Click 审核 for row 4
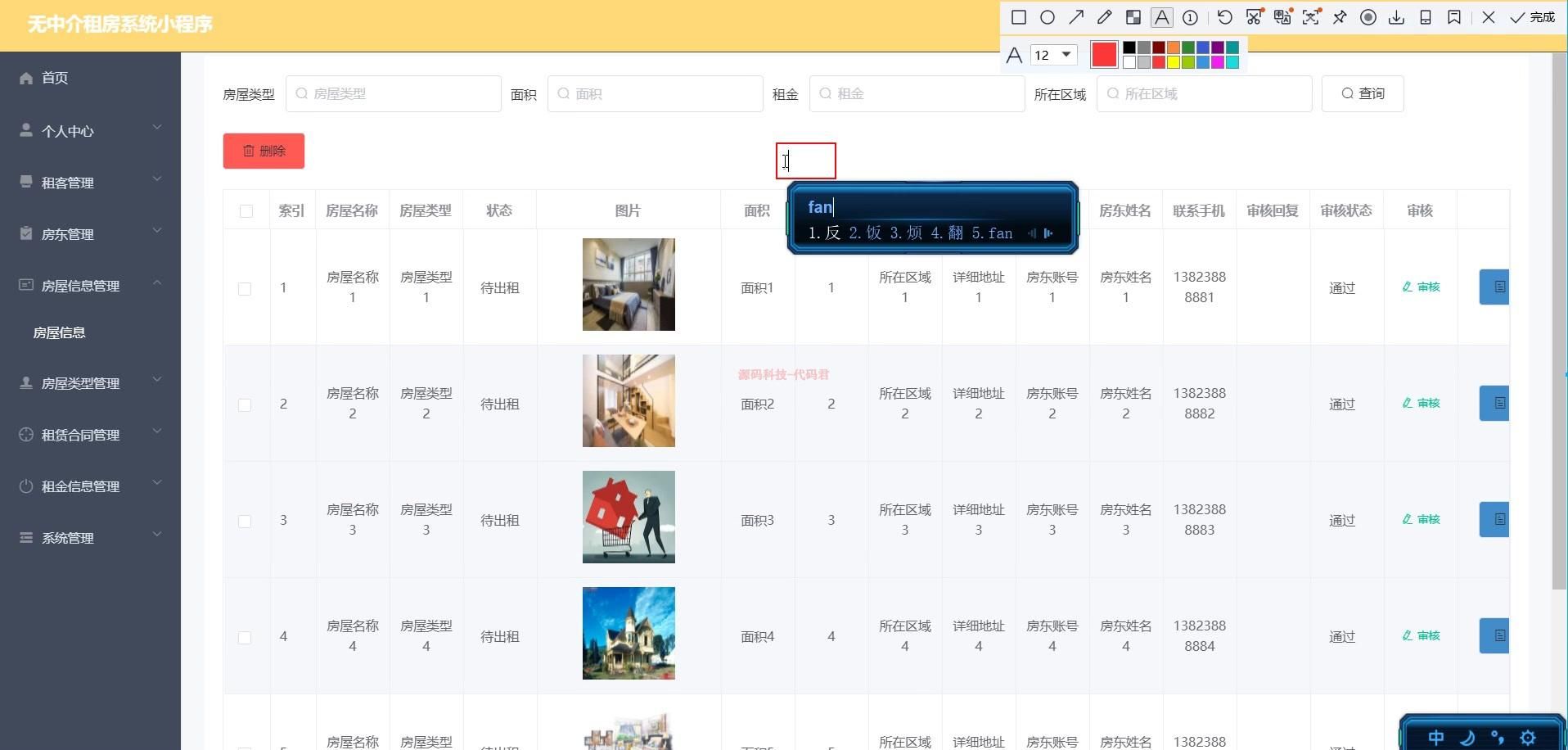Image resolution: width=1568 pixels, height=750 pixels. tap(1421, 635)
